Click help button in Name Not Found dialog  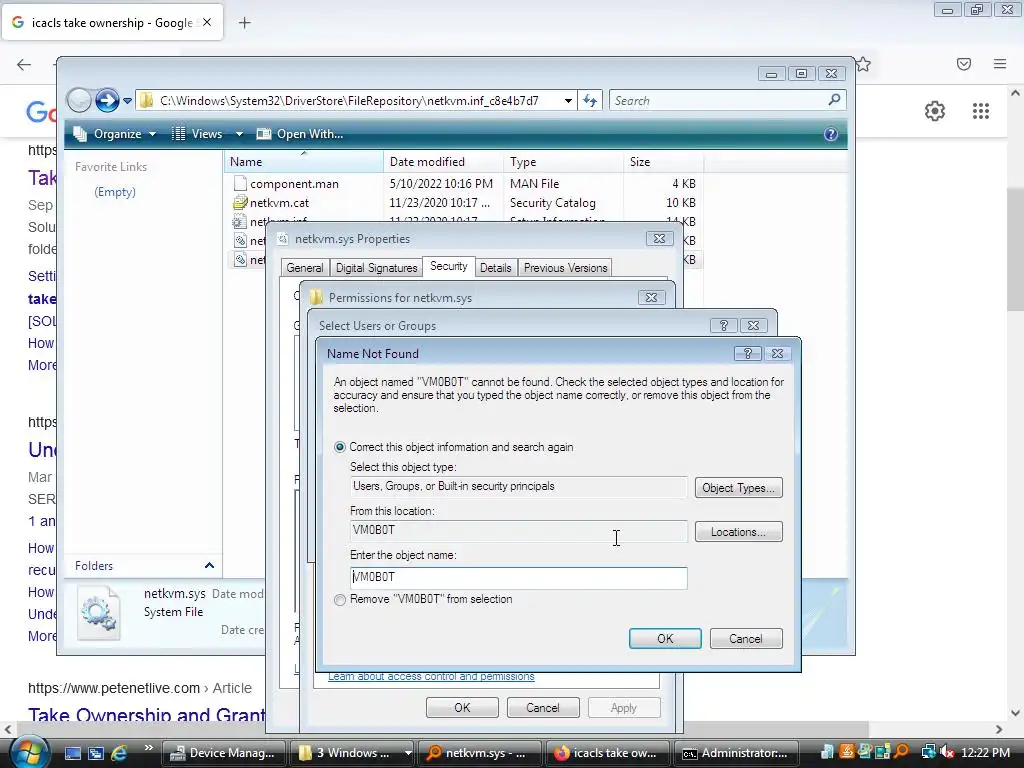[748, 353]
